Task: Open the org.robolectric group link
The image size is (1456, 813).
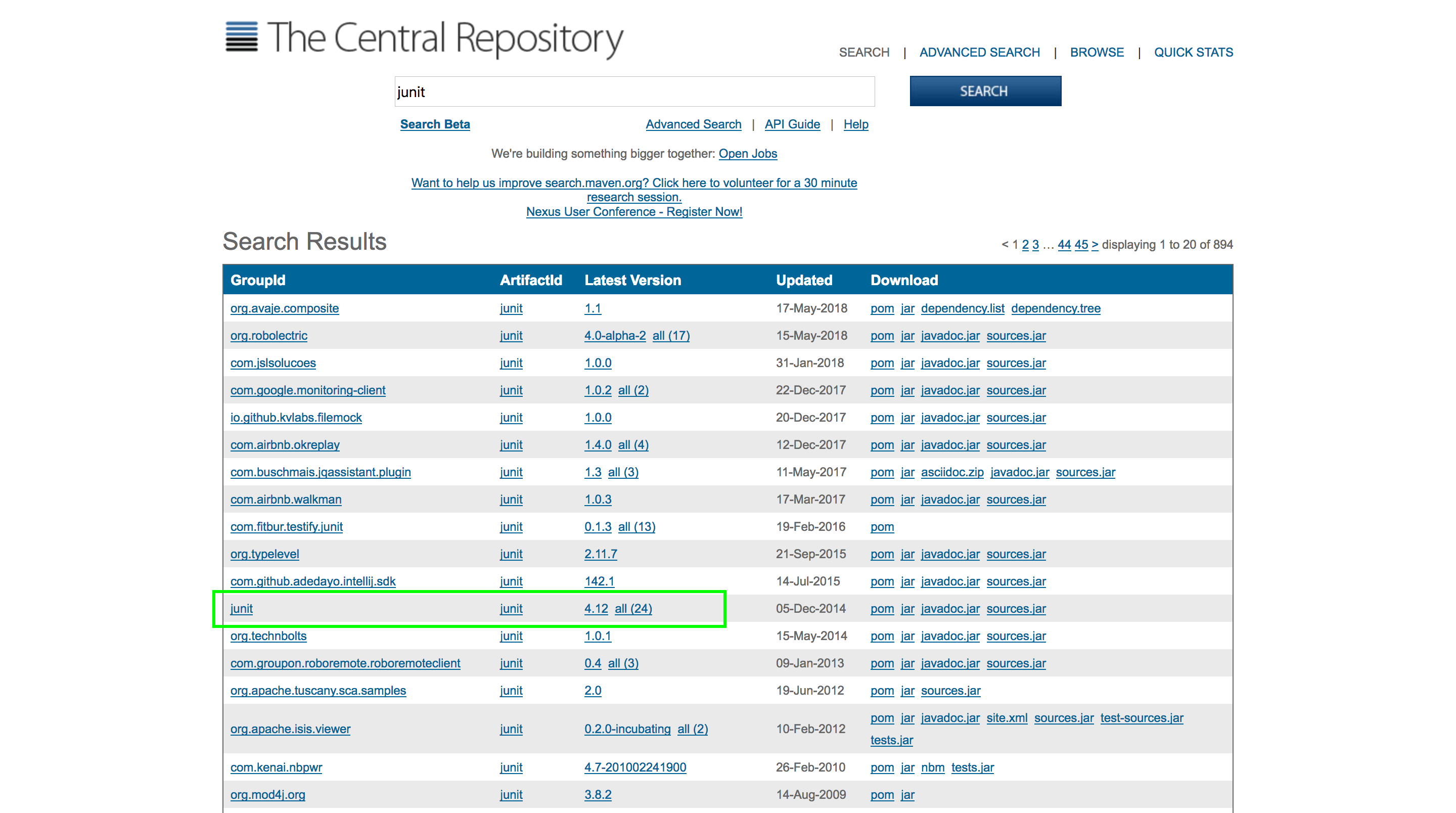Action: point(268,336)
